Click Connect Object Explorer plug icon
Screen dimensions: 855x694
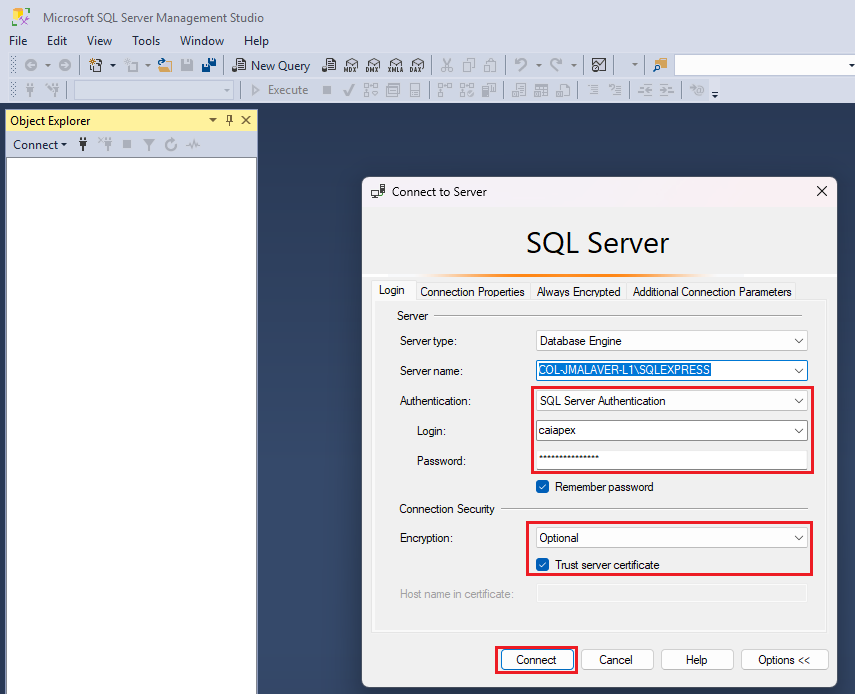coord(83,144)
